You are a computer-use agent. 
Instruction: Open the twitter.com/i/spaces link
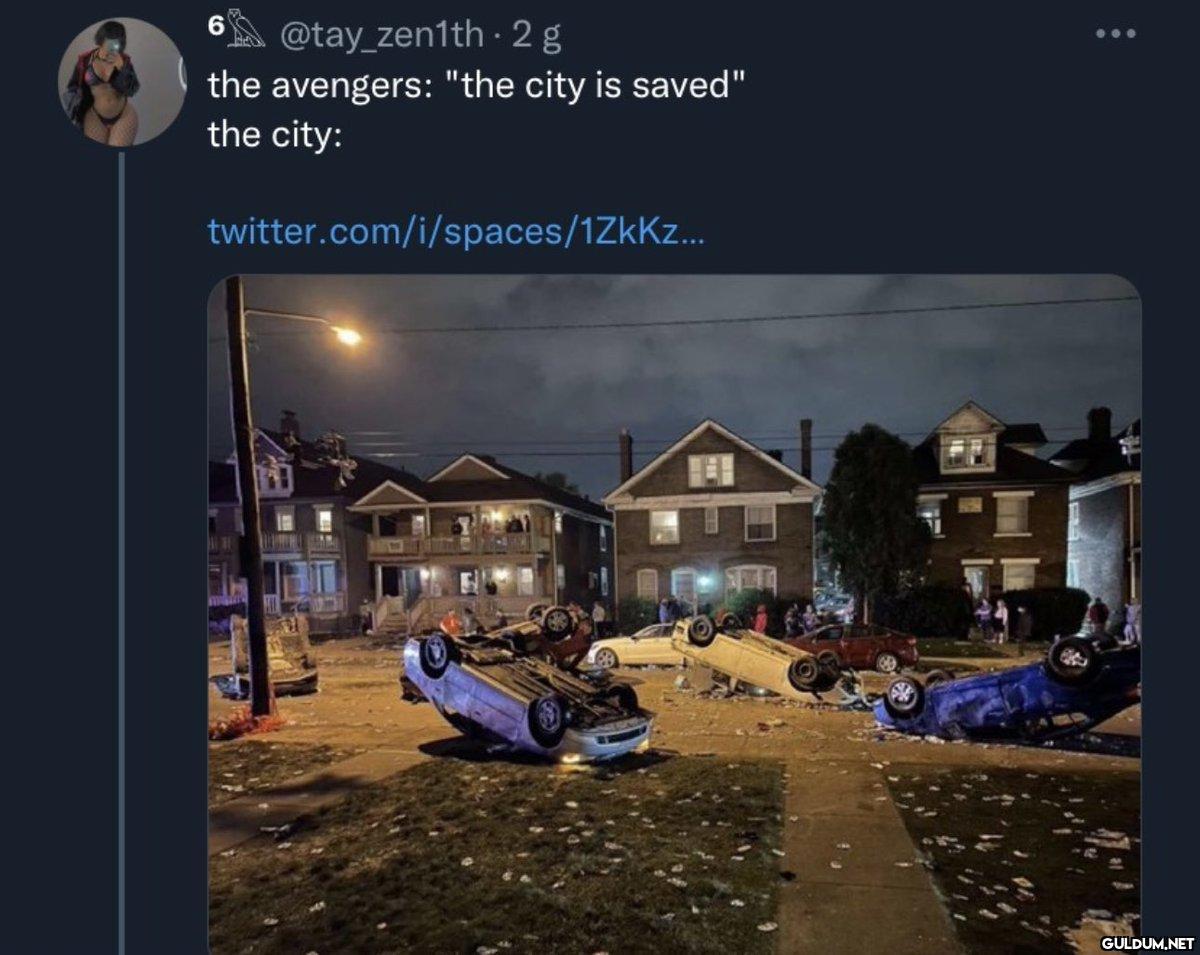[456, 232]
